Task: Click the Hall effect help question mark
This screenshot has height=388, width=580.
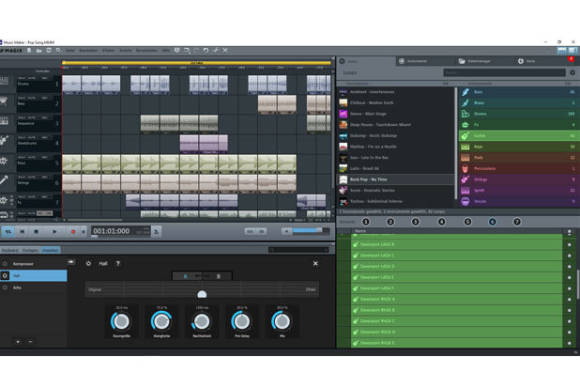Action: tap(118, 263)
